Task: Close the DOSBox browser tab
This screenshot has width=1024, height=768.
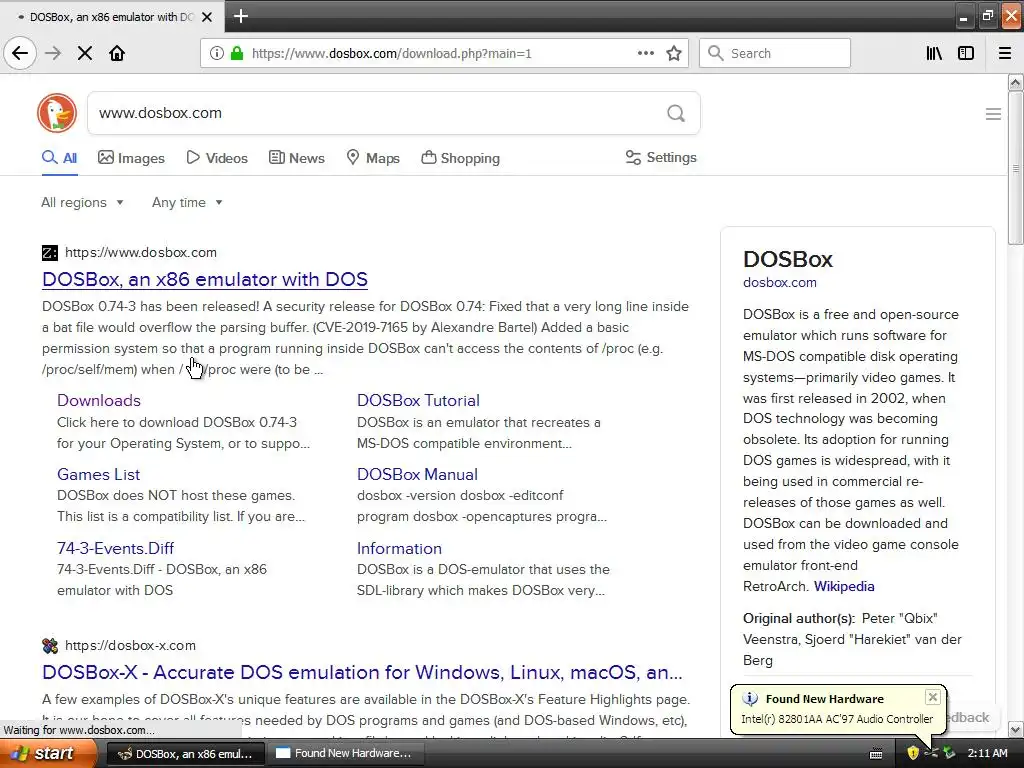Action: click(x=206, y=17)
